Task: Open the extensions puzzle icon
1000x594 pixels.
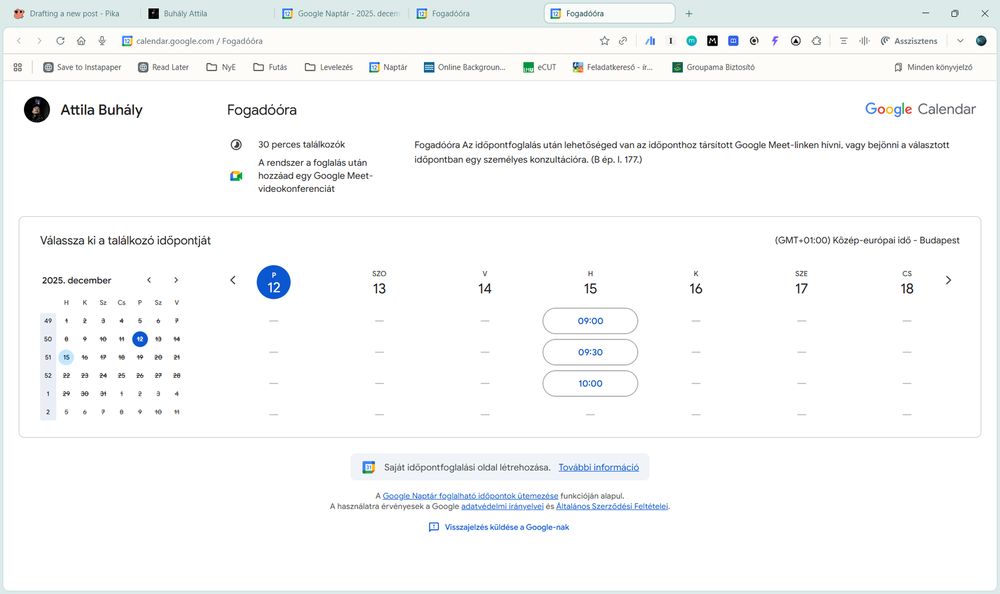Action: point(816,41)
